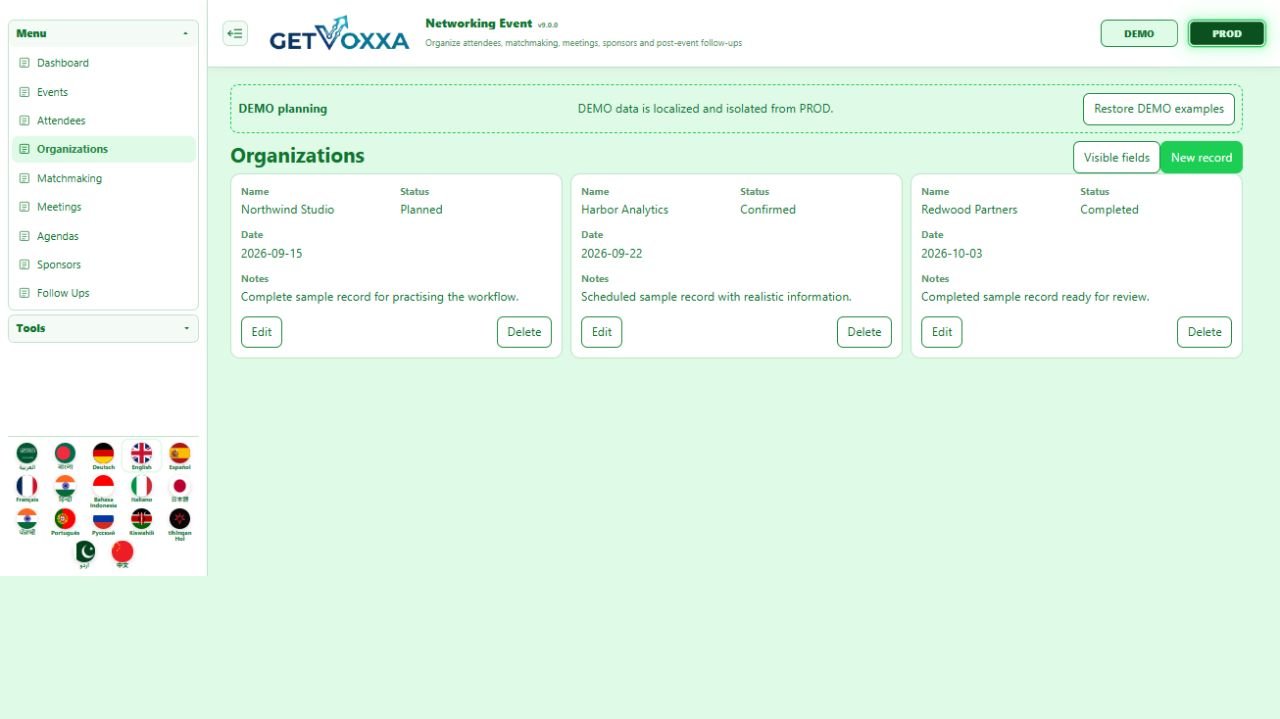The width and height of the screenshot is (1280, 719).
Task: Switch language to Español
Action: [179, 456]
